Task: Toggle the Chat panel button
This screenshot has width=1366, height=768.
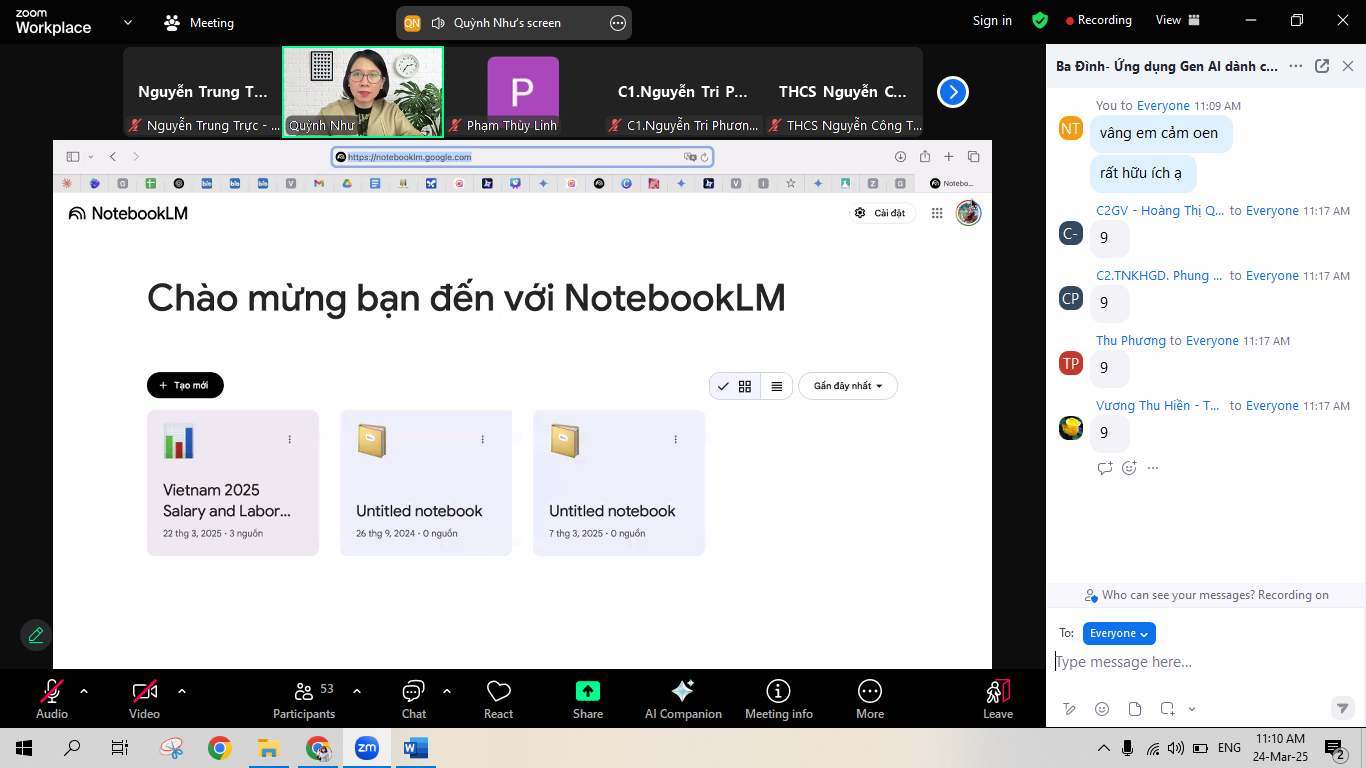Action: (x=413, y=692)
